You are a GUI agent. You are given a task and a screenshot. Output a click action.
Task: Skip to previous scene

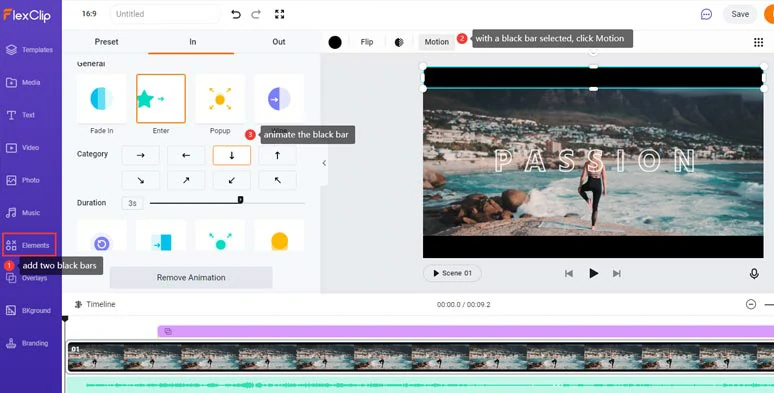point(569,273)
